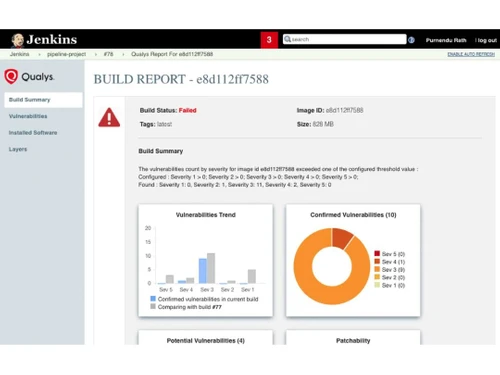This screenshot has height=375, width=500.
Task: Click the Sev 5 (0) legend swatch
Action: [377, 253]
